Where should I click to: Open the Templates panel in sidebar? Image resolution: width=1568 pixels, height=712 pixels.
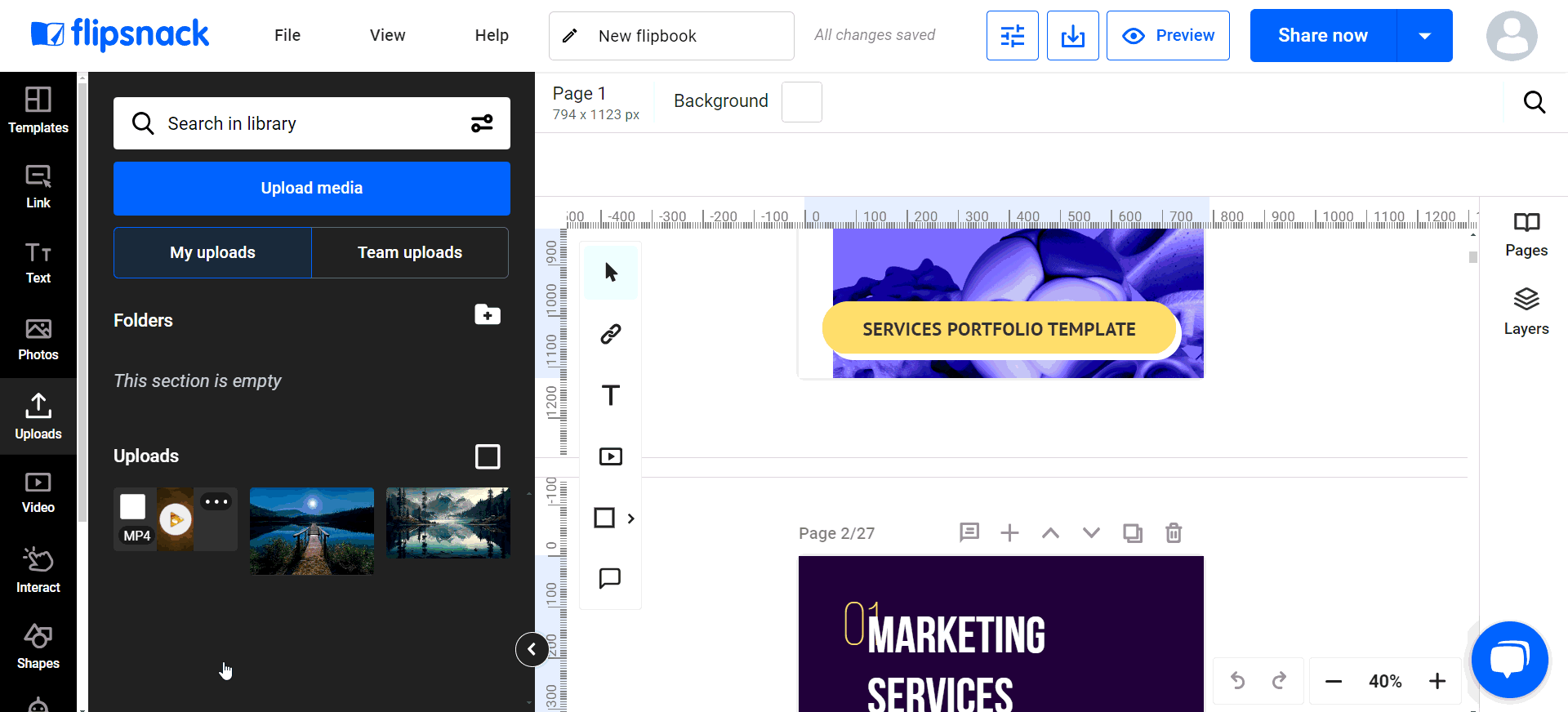tap(38, 110)
